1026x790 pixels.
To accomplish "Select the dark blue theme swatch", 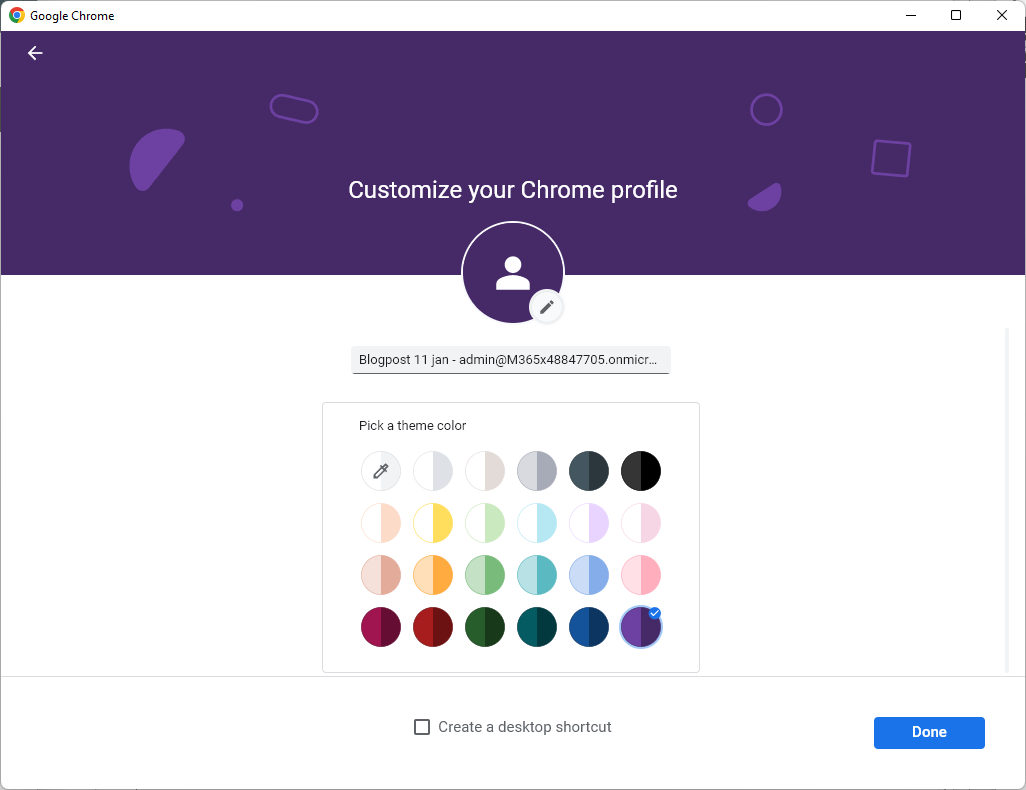I will [x=589, y=627].
